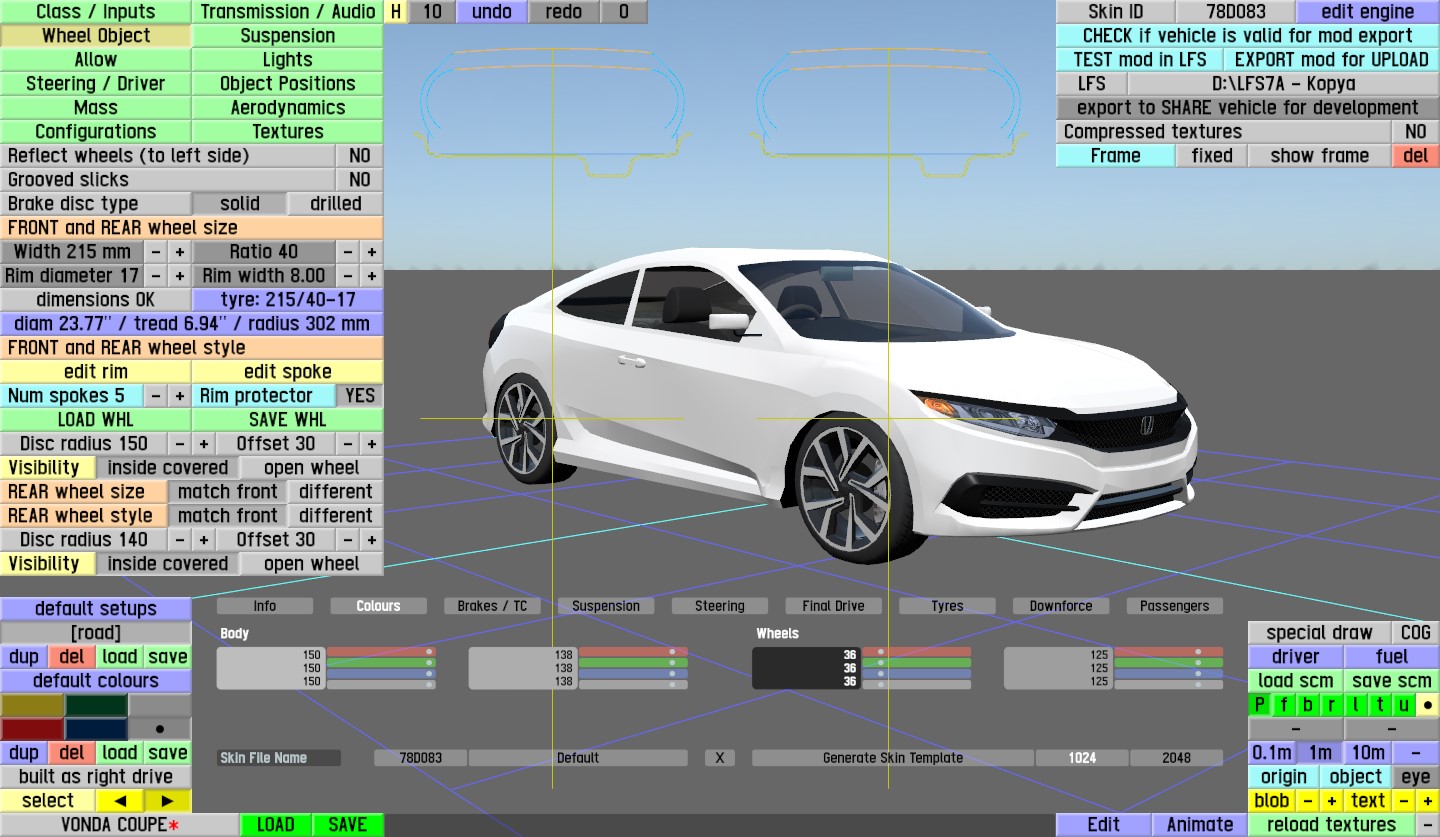Screen dimensions: 1440x837
Task: Increase Disc radius 140 with plus
Action: tap(204, 540)
